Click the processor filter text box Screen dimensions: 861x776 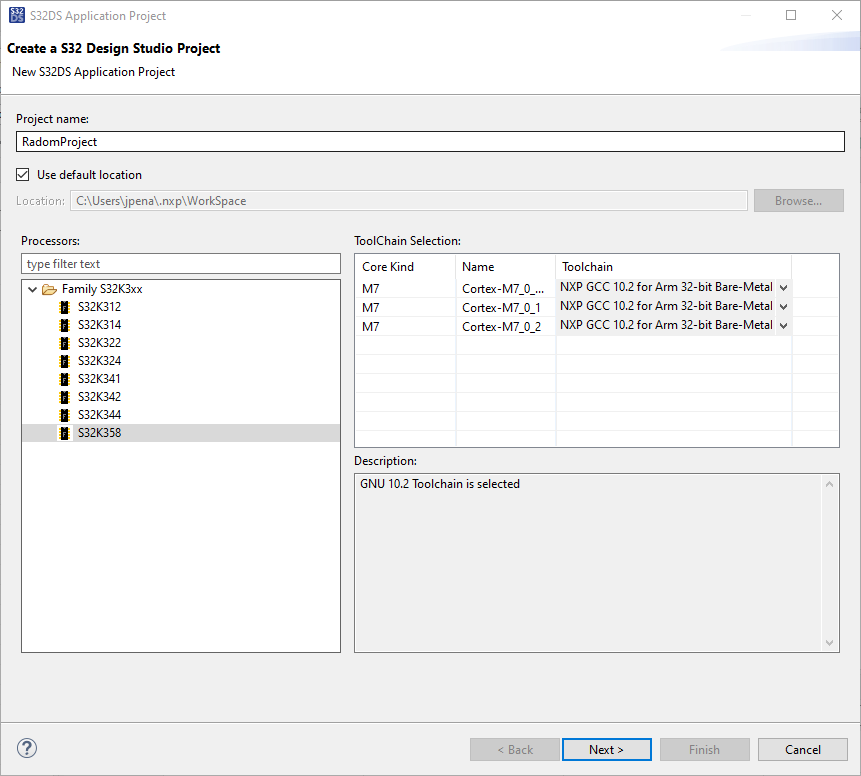pos(180,262)
